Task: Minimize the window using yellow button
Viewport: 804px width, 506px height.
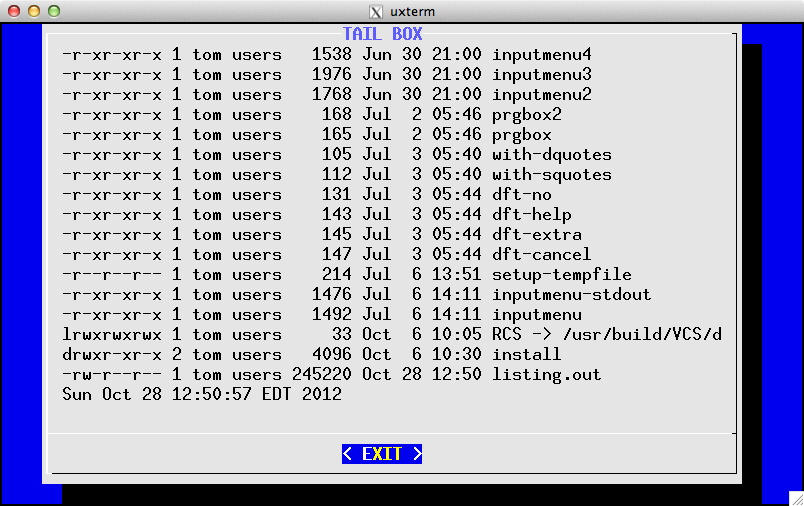Action: [x=33, y=11]
